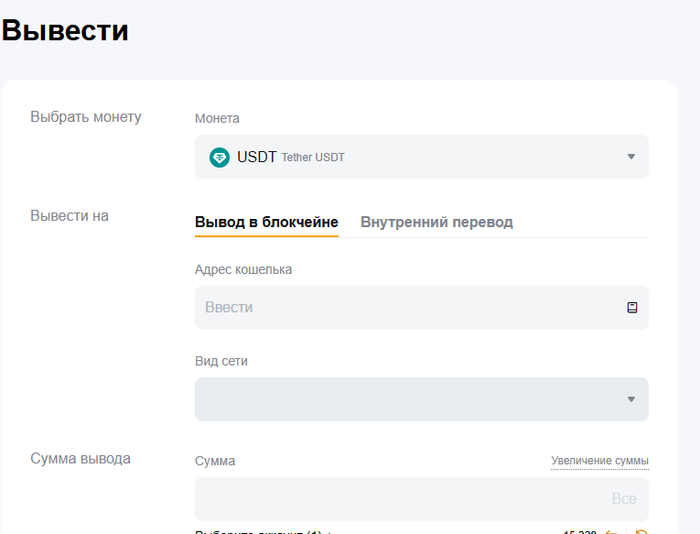Click the Сумма вывода section label
700x534 pixels.
(x=80, y=459)
